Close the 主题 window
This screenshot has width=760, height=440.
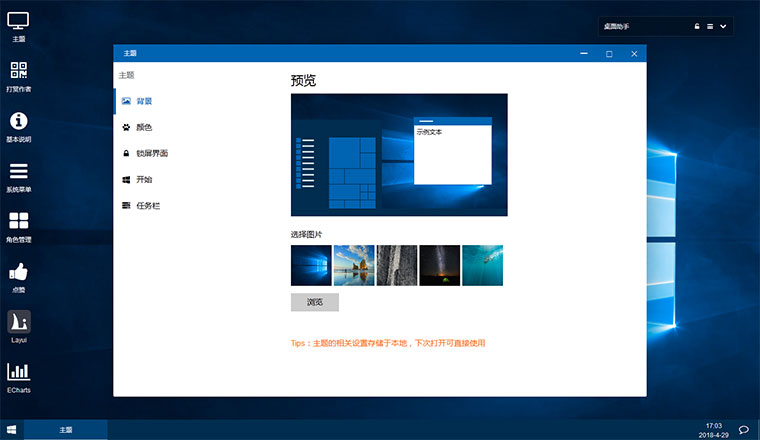point(634,54)
